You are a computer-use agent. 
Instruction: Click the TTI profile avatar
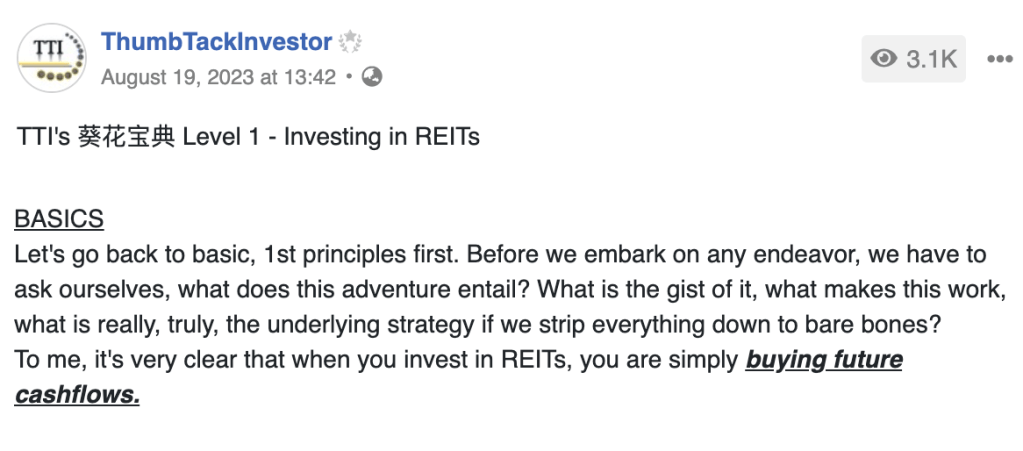click(x=50, y=59)
